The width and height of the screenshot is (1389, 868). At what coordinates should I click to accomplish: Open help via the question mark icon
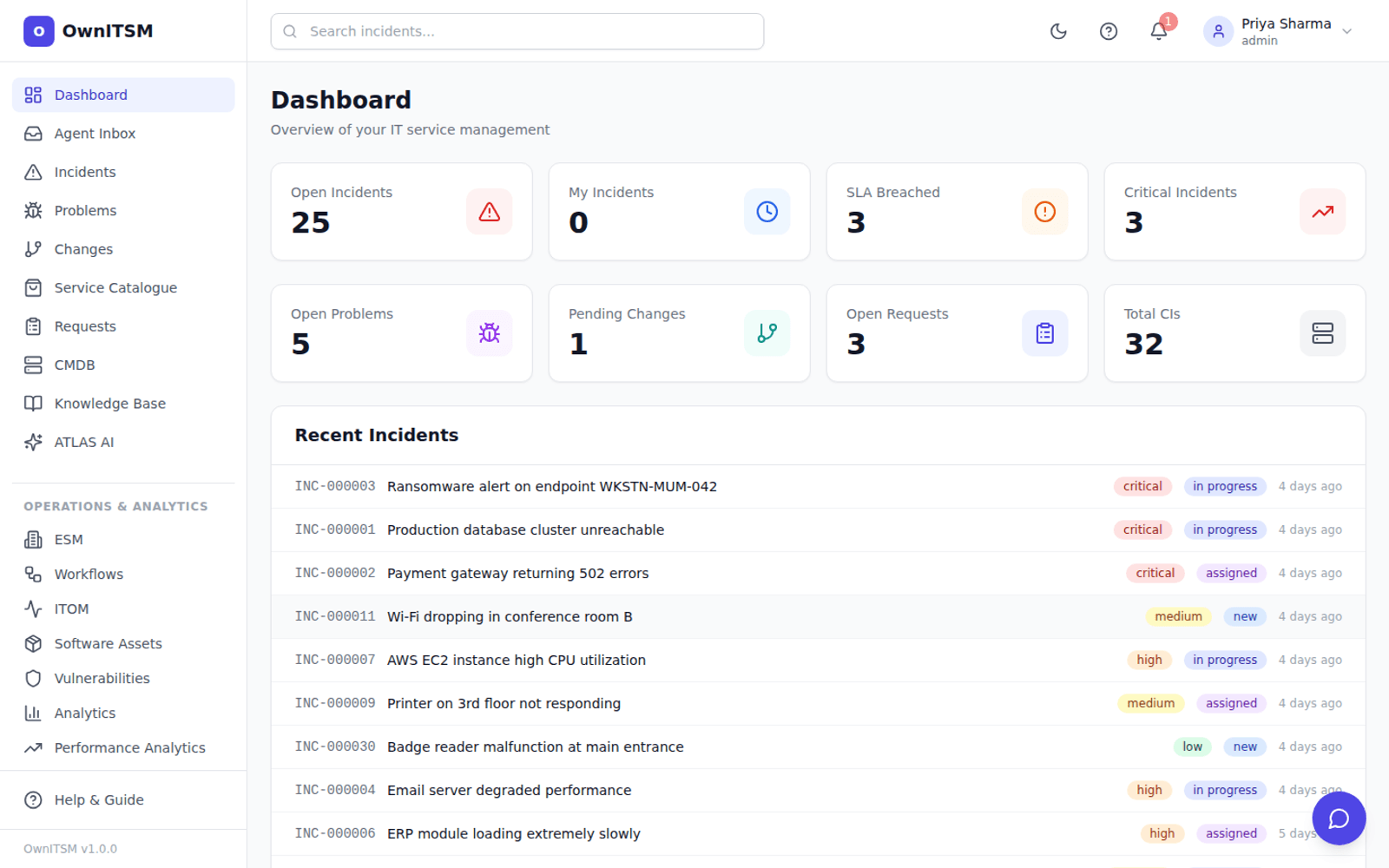1109,31
